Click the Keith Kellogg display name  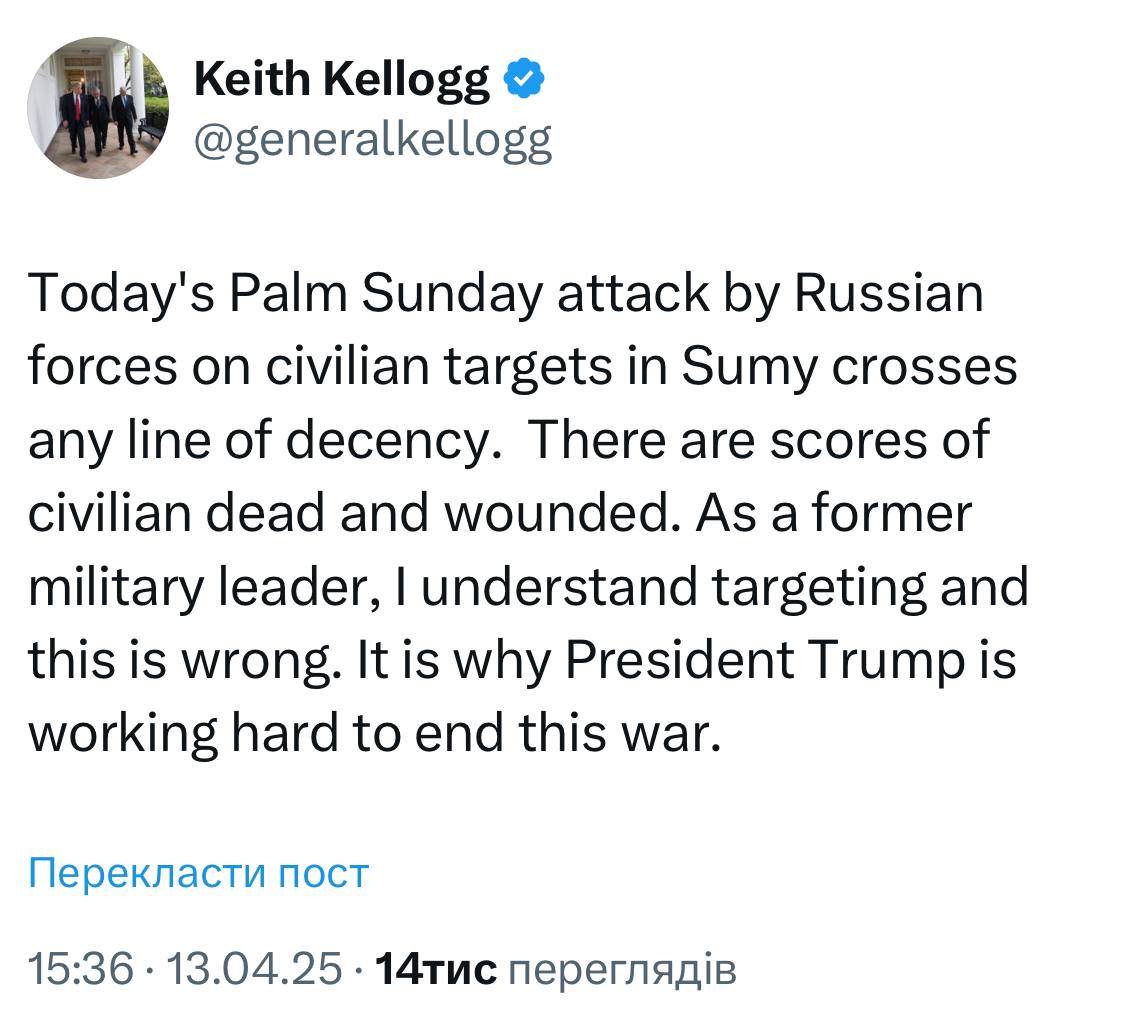(342, 79)
